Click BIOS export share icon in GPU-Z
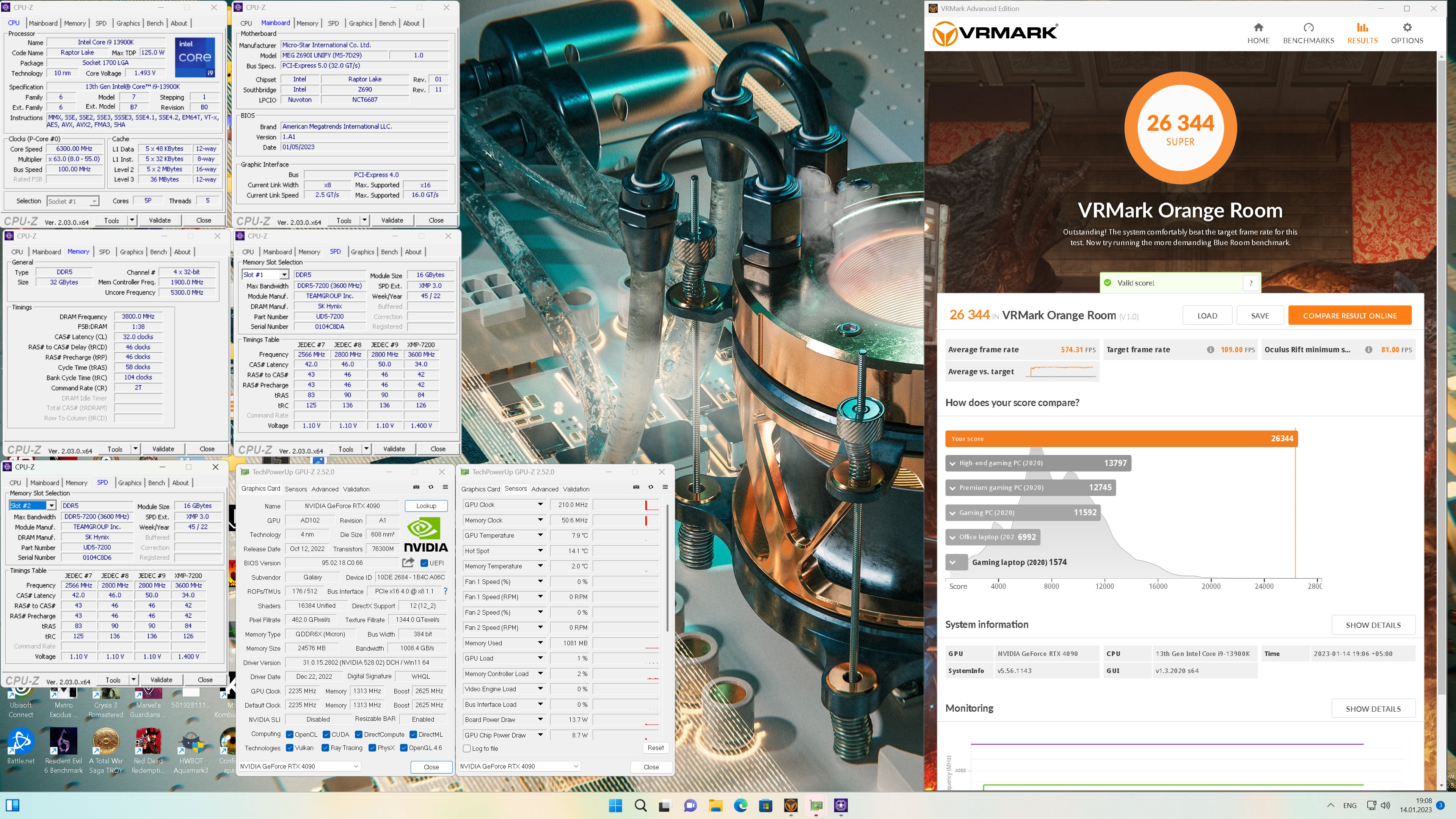Viewport: 1456px width, 819px height. 408,562
